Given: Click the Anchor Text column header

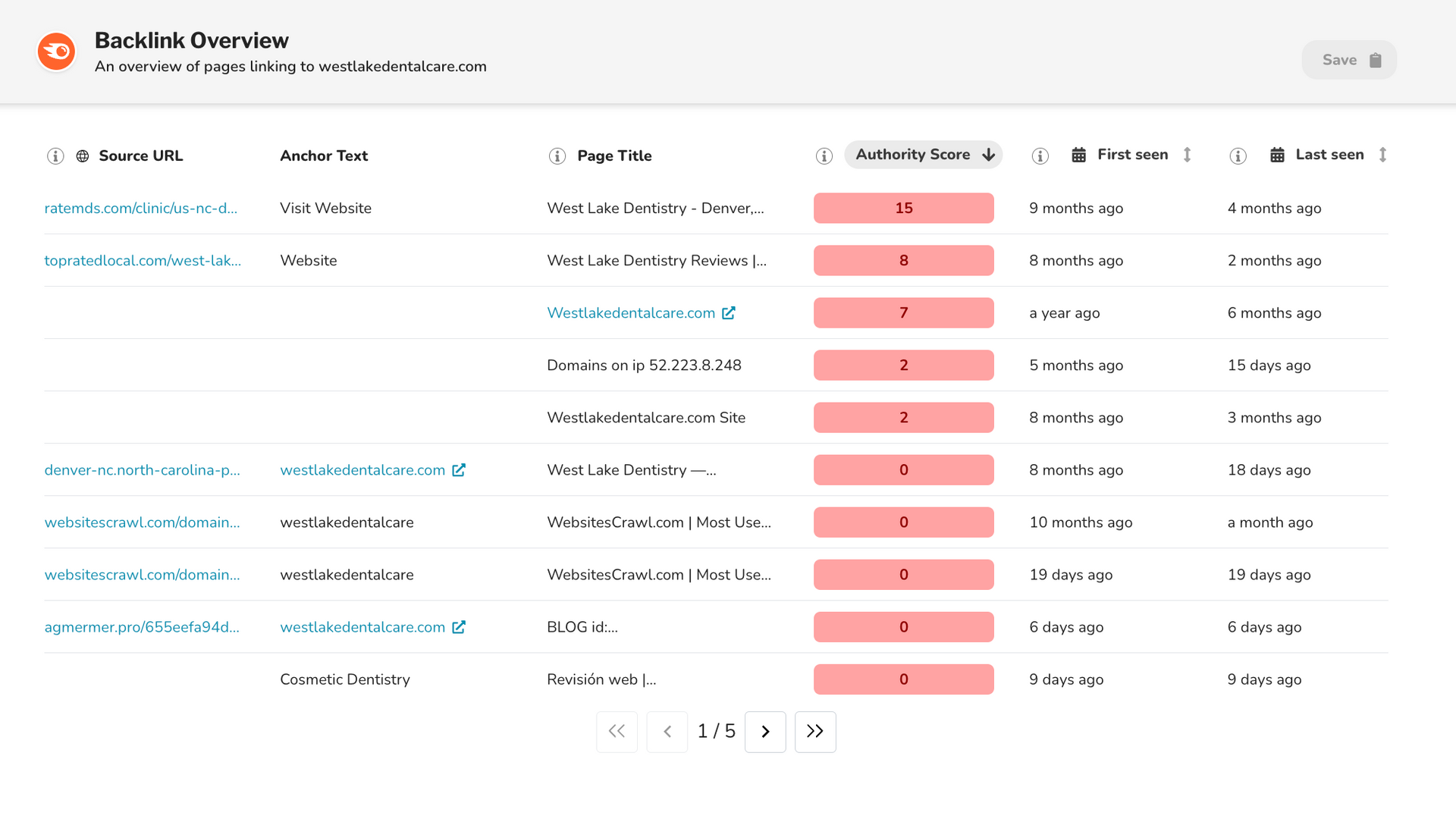Looking at the screenshot, I should 324,156.
